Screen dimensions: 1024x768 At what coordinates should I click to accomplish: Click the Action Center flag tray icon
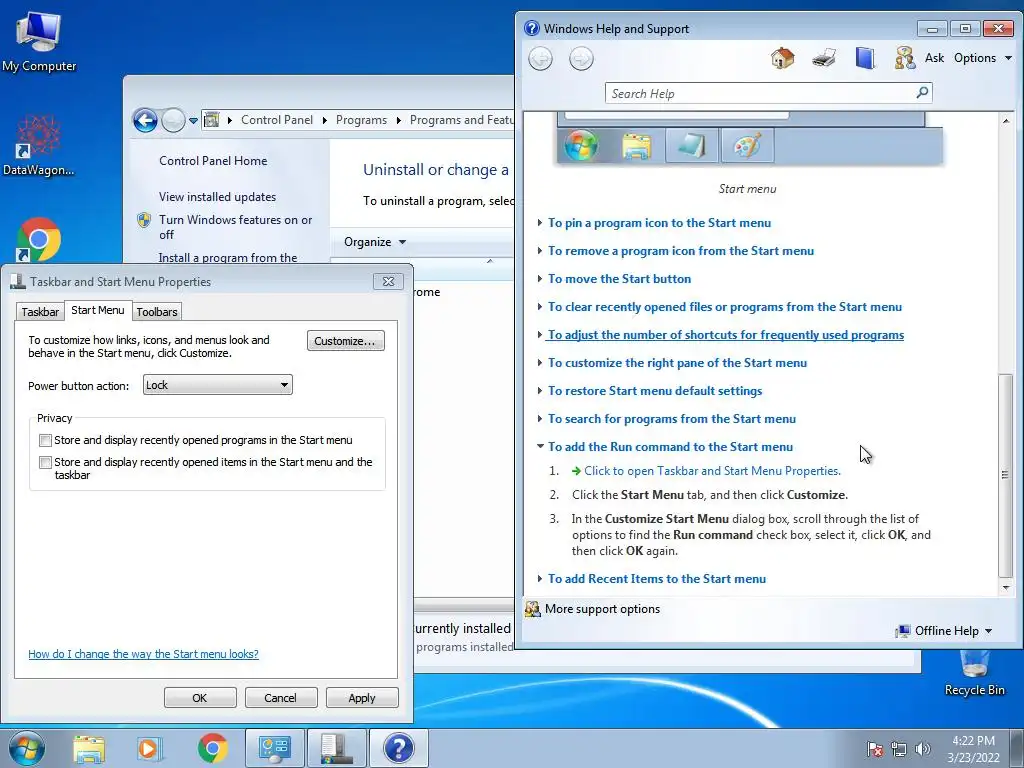coord(874,749)
